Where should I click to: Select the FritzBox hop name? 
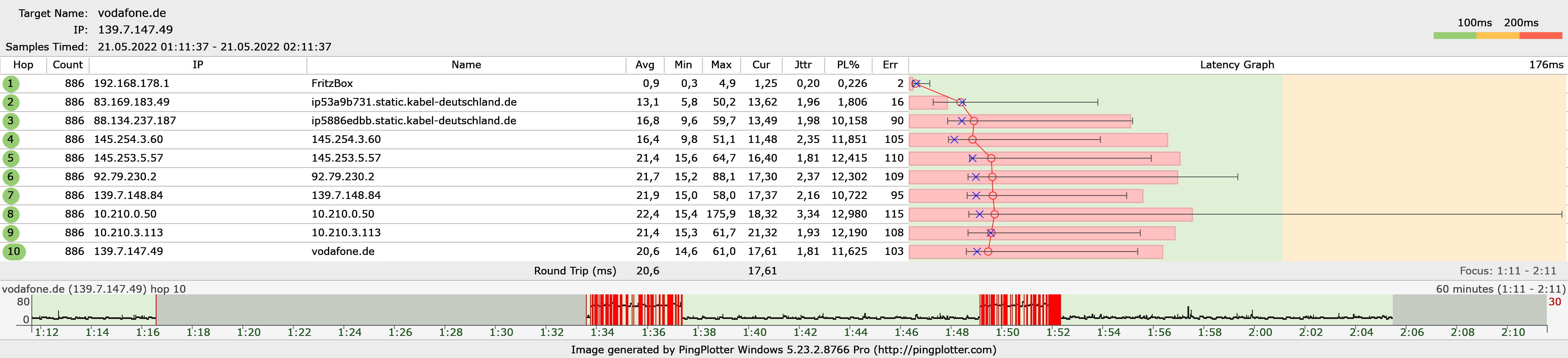point(332,84)
